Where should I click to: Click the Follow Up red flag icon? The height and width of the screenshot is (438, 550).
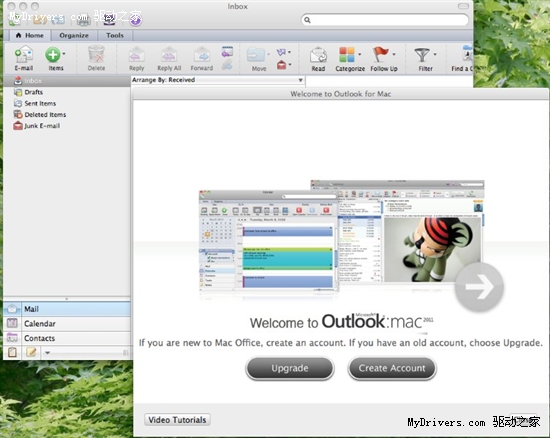pyautogui.click(x=381, y=55)
